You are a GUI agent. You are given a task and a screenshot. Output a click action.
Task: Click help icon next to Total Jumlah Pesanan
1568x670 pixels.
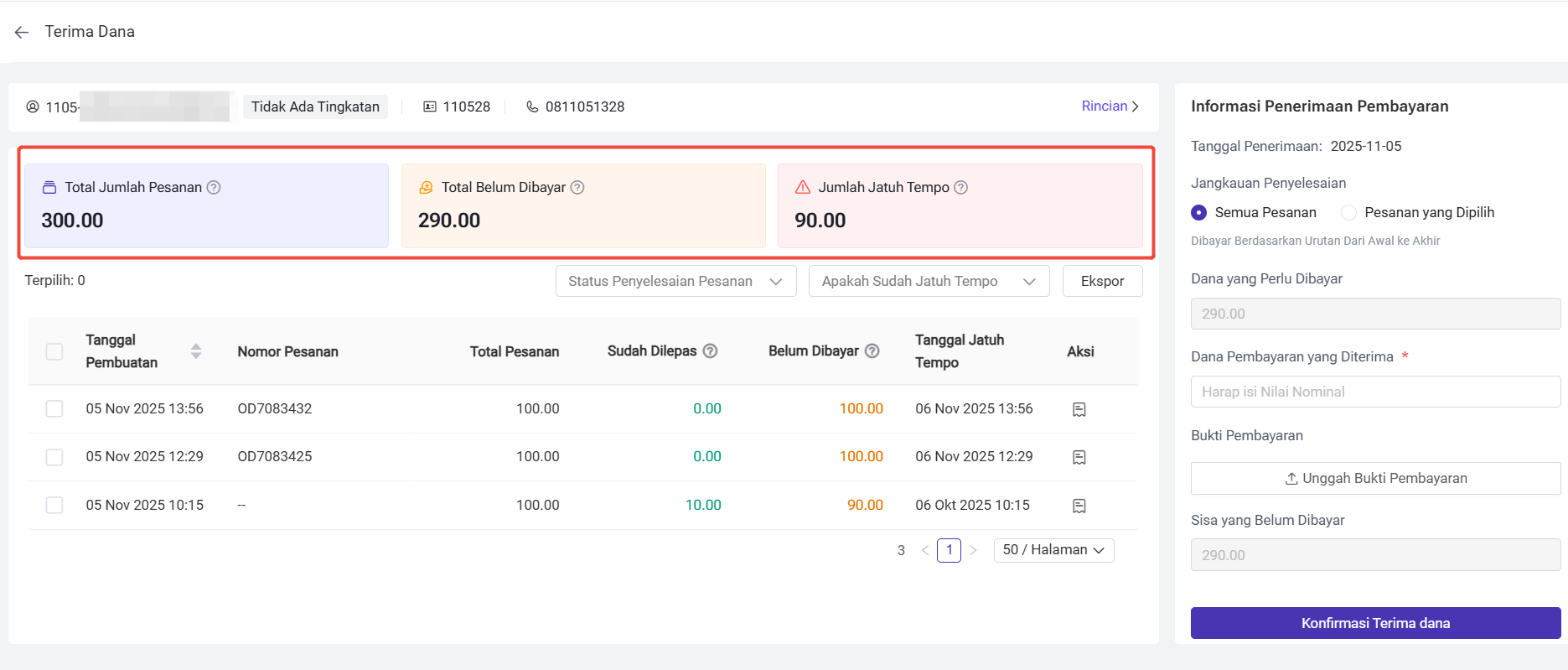(x=214, y=188)
